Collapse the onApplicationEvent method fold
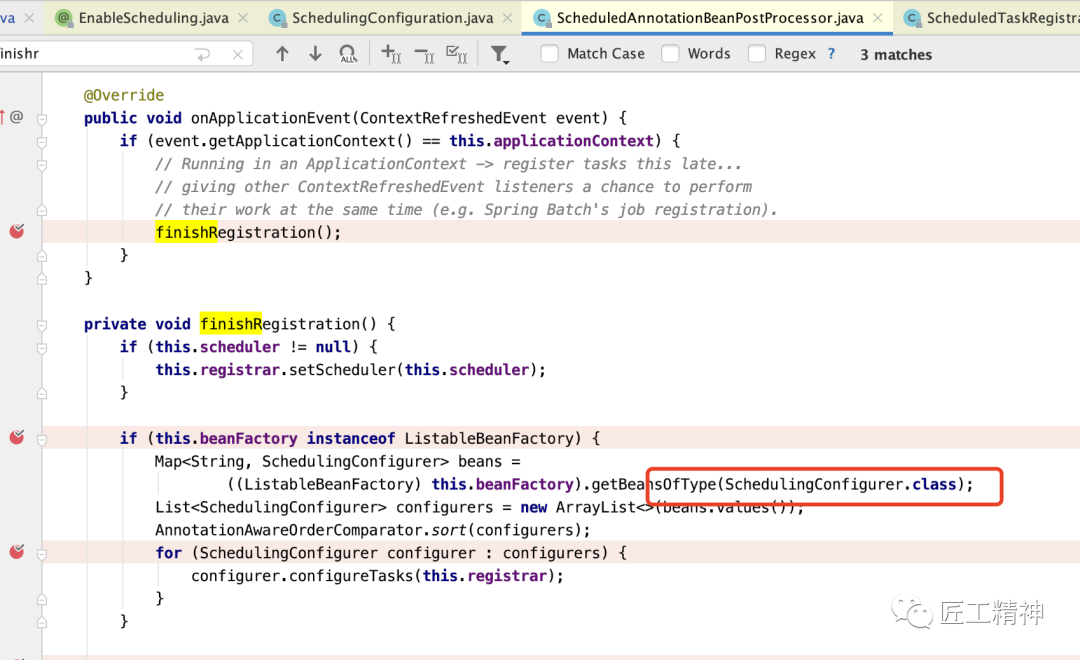Image resolution: width=1080 pixels, height=660 pixels. click(x=42, y=119)
